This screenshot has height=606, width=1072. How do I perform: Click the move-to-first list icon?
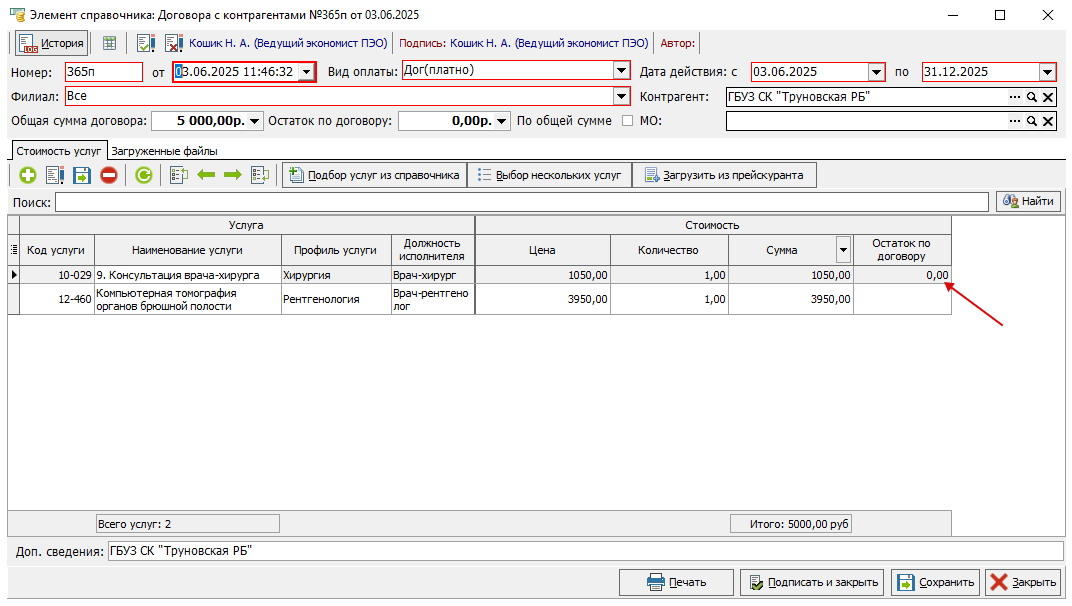click(x=179, y=175)
